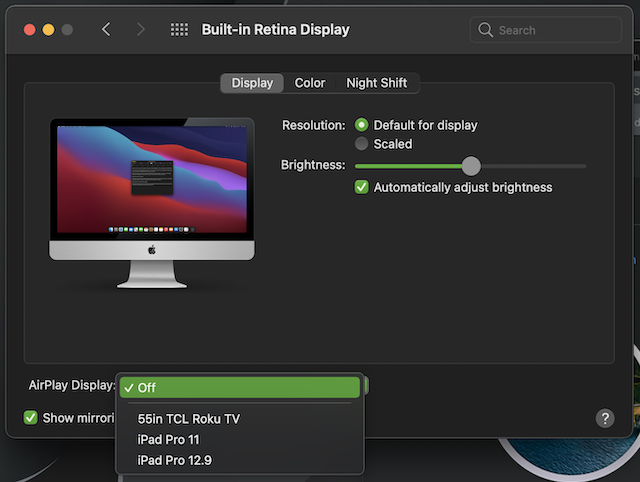
Task: Show all preferences grid icon
Action: coord(179,29)
